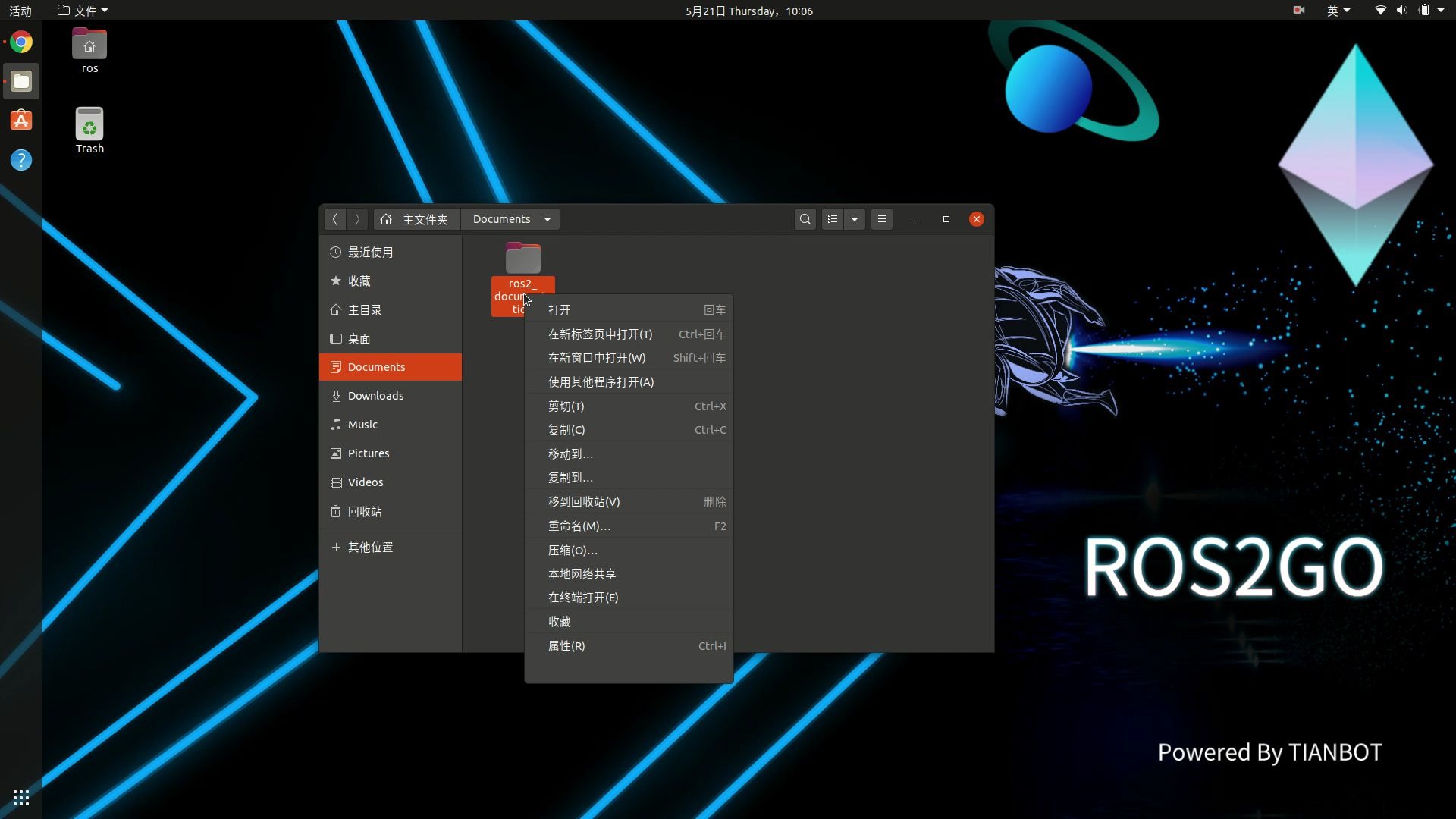
Task: Click 活动 in the top bar
Action: pos(20,11)
